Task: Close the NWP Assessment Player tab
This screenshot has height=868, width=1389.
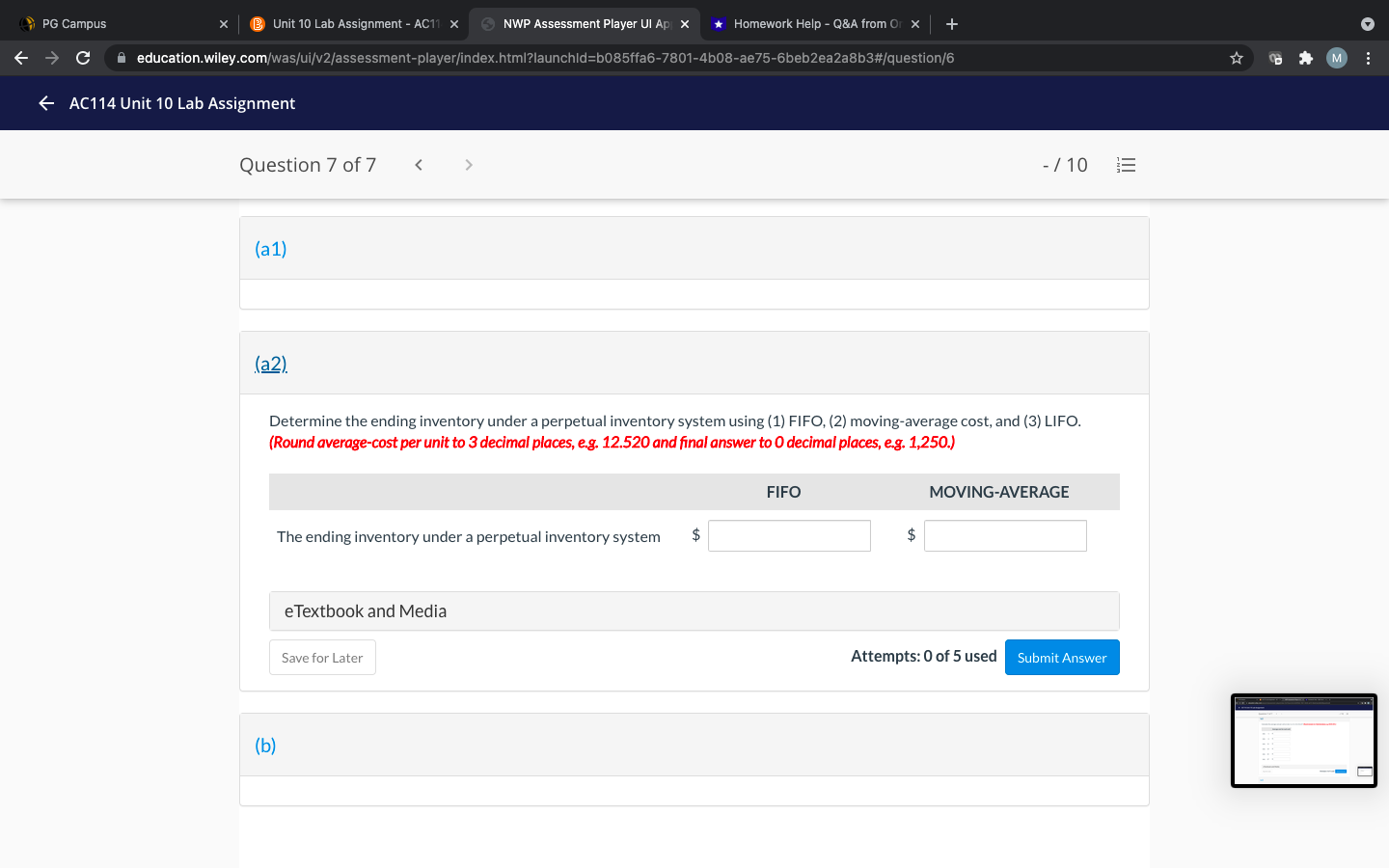Action: (685, 24)
